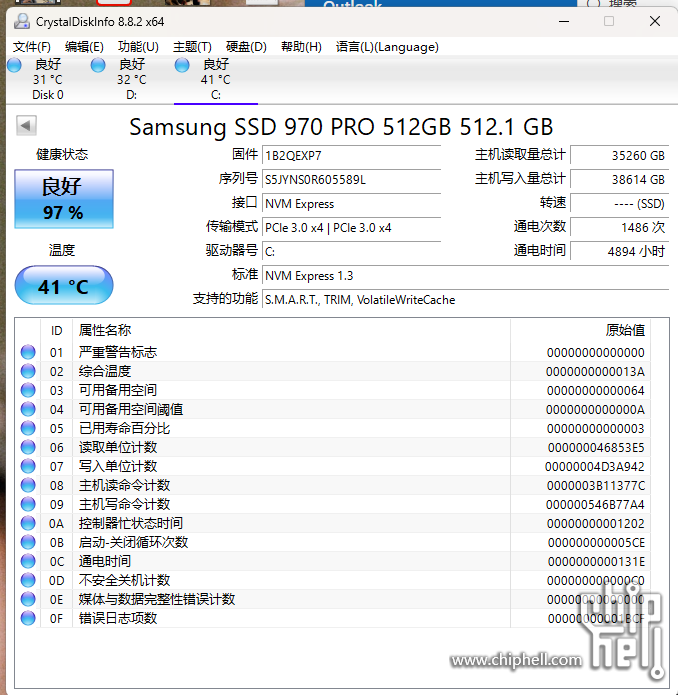Select raw value 000000546B77A4
The width and height of the screenshot is (678, 695).
(595, 504)
